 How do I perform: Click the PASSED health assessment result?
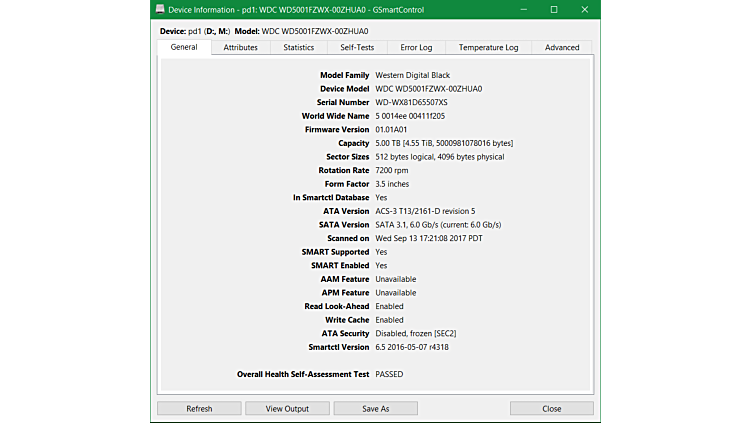[390, 374]
